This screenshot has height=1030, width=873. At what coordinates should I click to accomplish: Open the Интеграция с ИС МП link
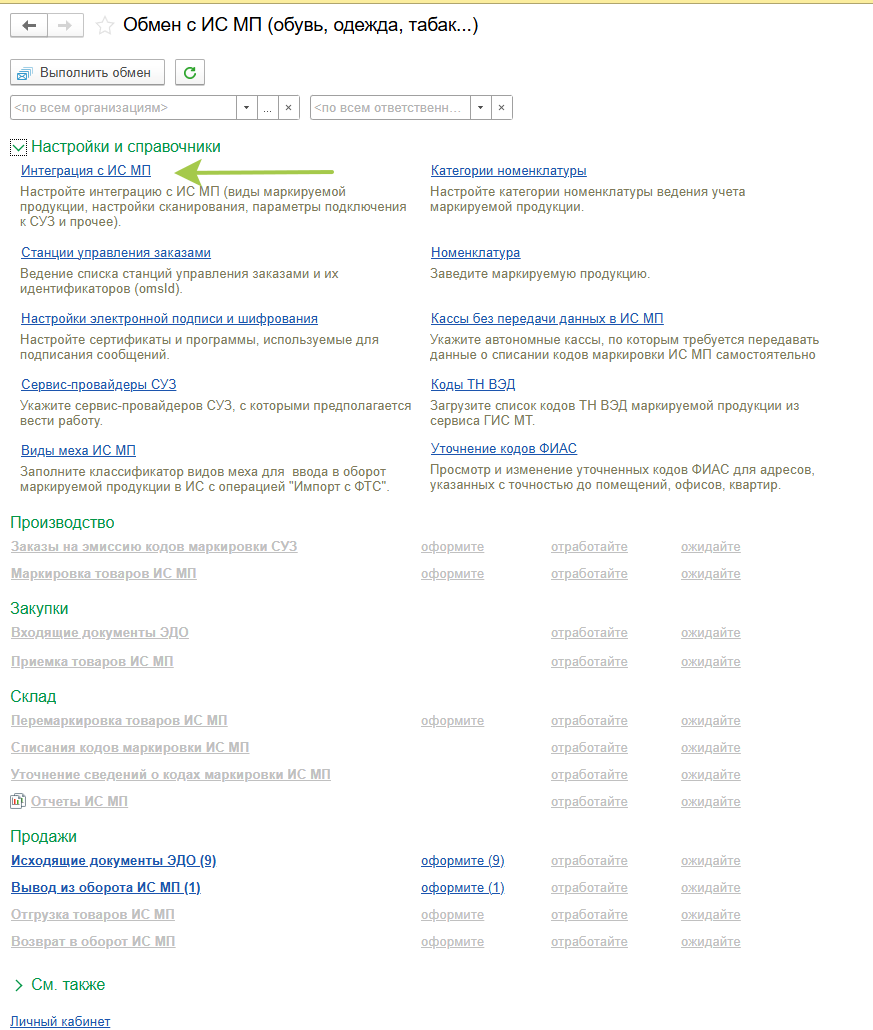86,171
